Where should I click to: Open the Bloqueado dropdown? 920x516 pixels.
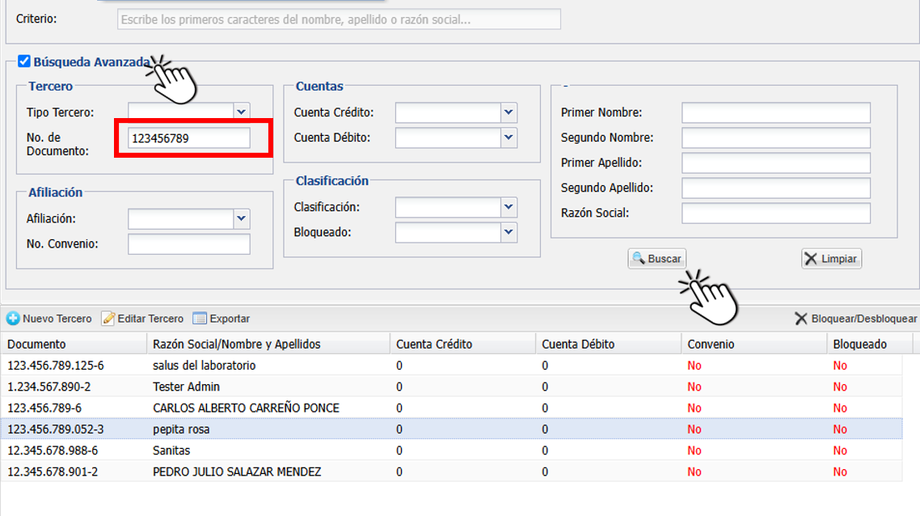coord(509,232)
